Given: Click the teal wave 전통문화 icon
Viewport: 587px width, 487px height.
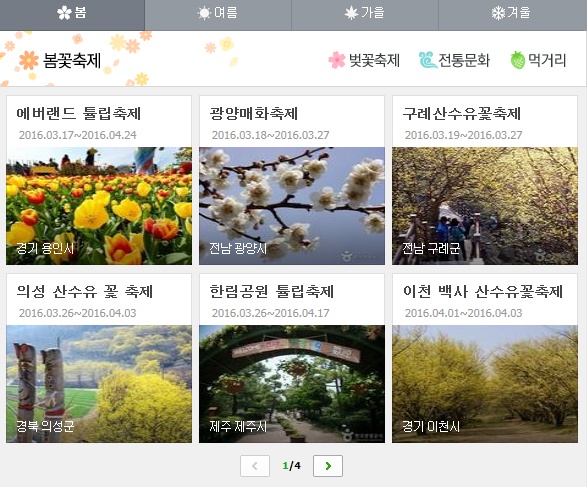Looking at the screenshot, I should point(428,60).
